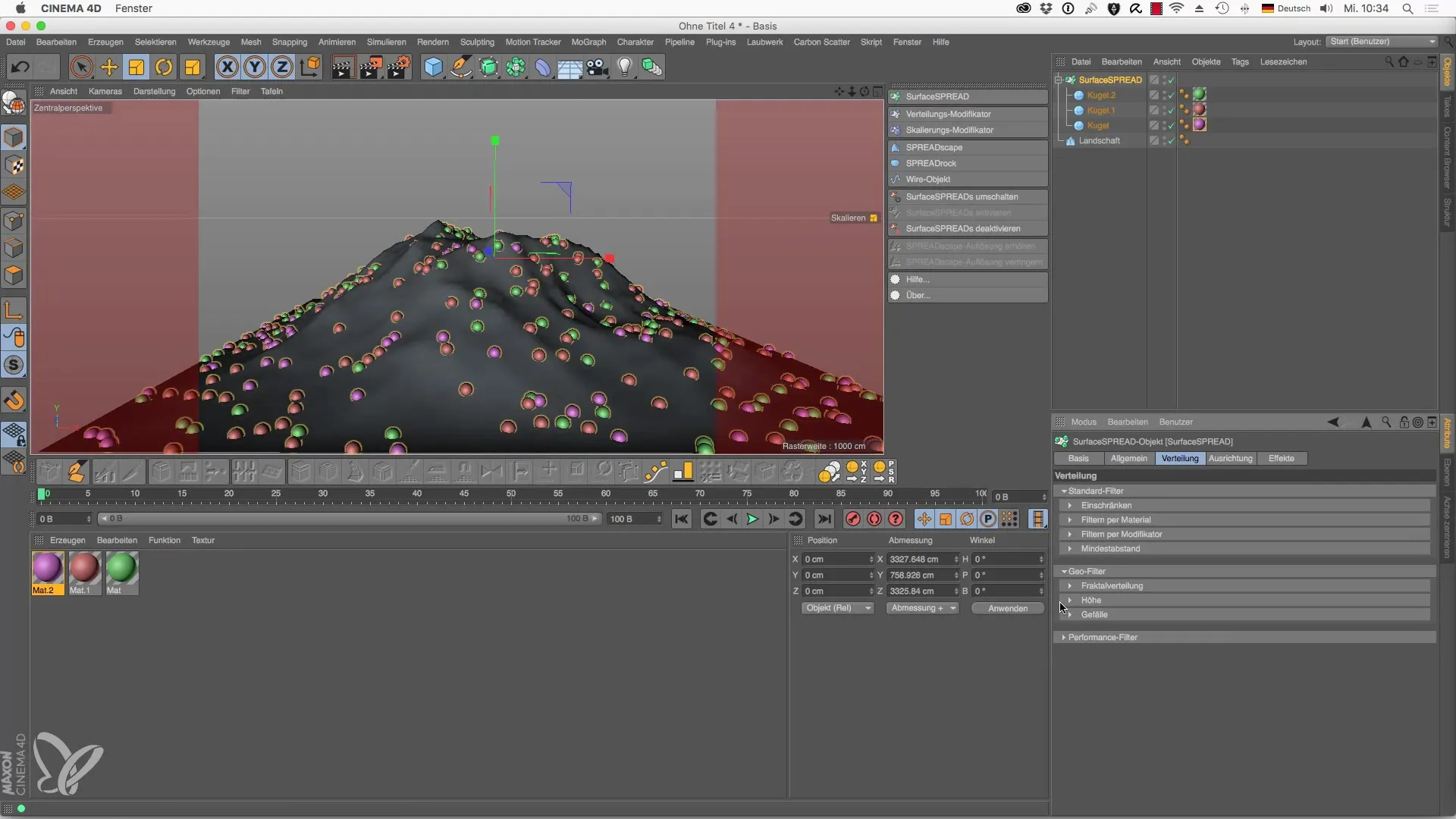The height and width of the screenshot is (819, 1456).
Task: Open the Objekt (Rel) dropdown
Action: (837, 608)
